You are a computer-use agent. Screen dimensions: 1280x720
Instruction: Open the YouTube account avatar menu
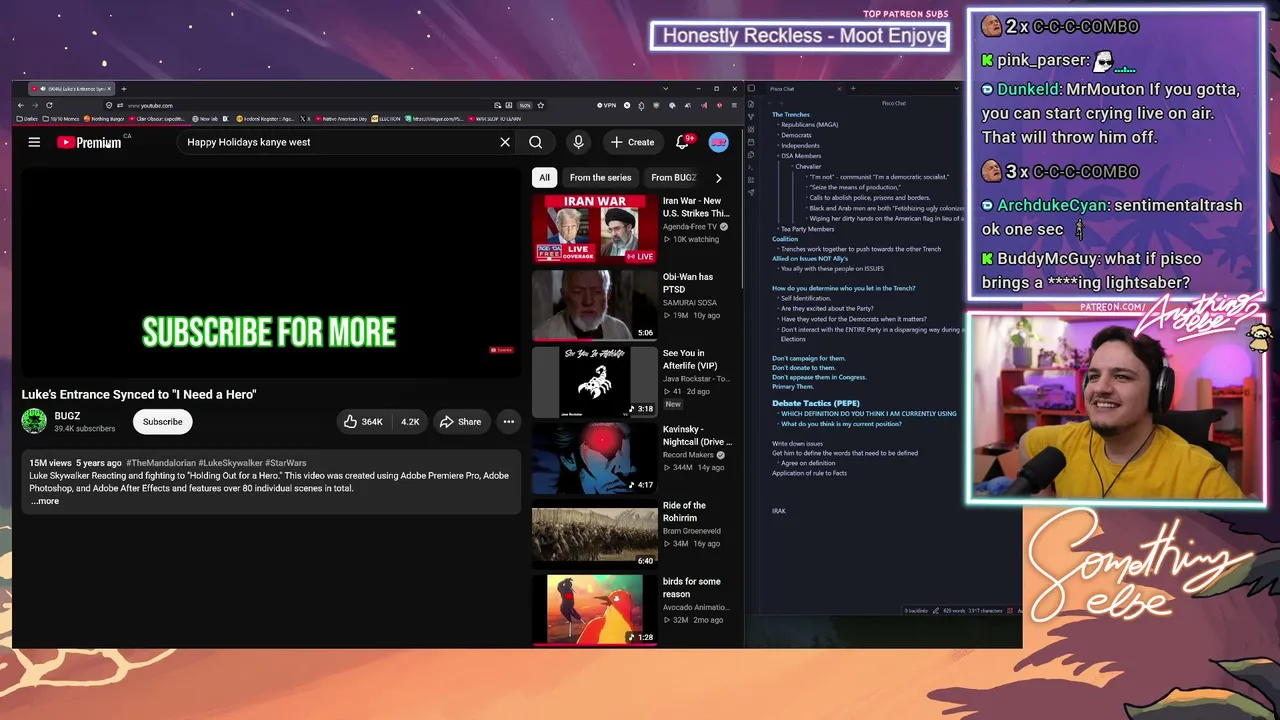point(718,142)
